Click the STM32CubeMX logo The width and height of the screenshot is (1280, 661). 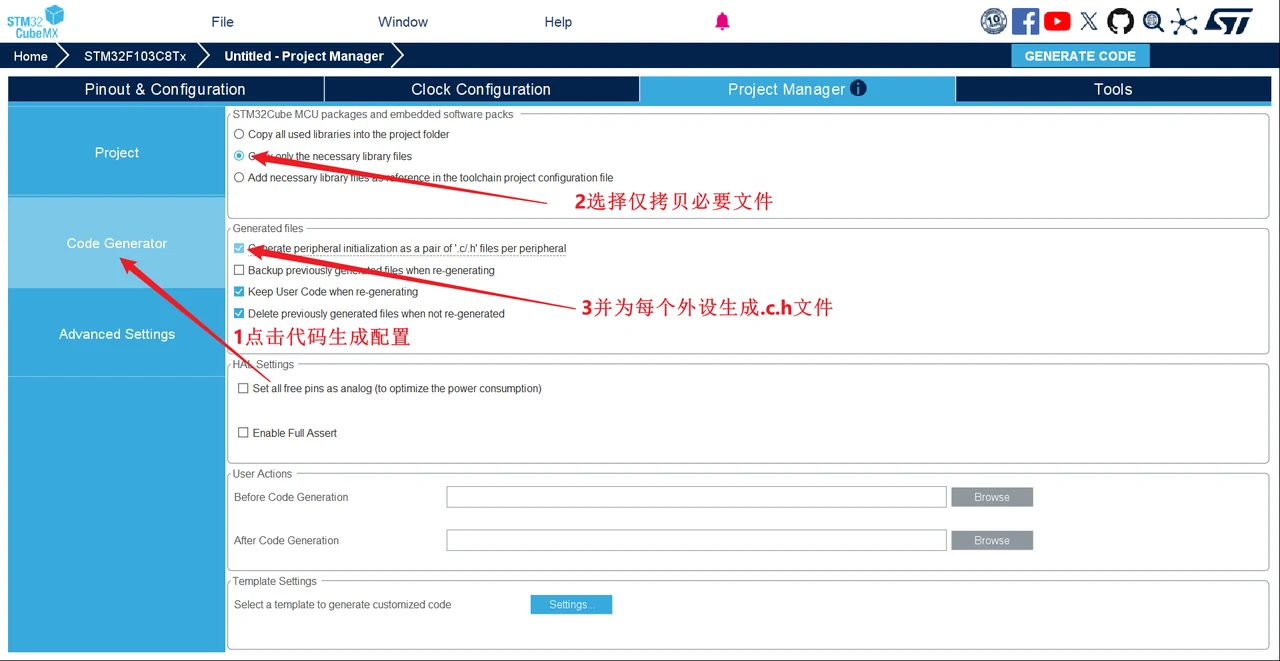[x=35, y=21]
